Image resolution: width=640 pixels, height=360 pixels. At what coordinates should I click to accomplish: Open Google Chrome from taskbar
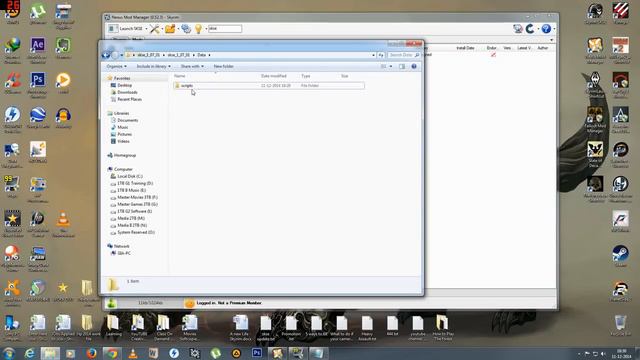coord(112,353)
